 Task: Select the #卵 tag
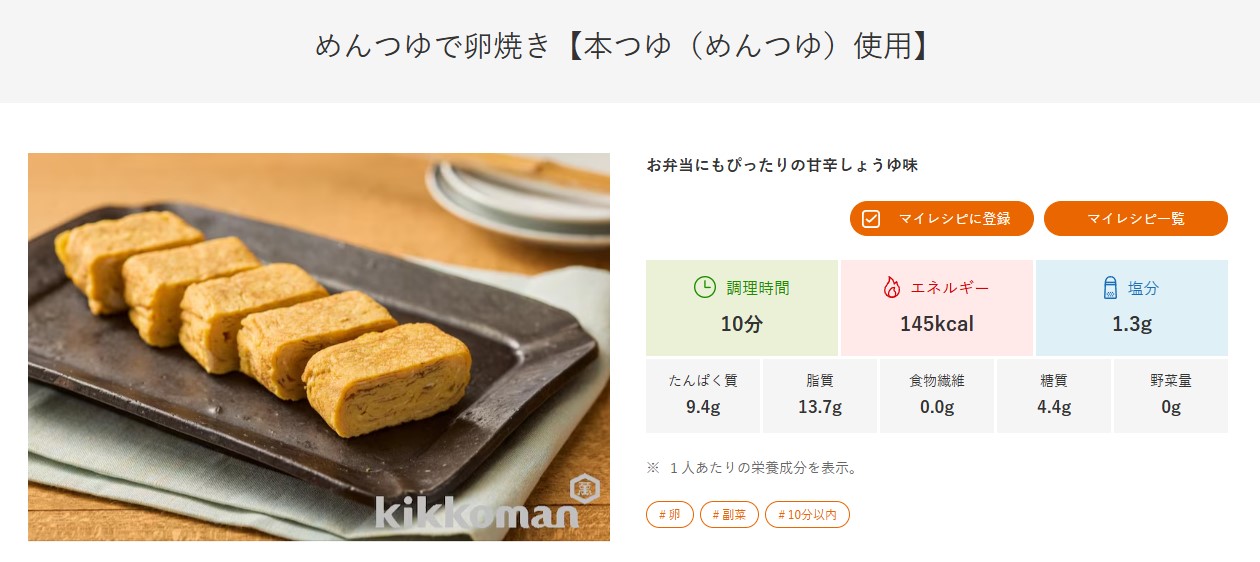click(670, 515)
